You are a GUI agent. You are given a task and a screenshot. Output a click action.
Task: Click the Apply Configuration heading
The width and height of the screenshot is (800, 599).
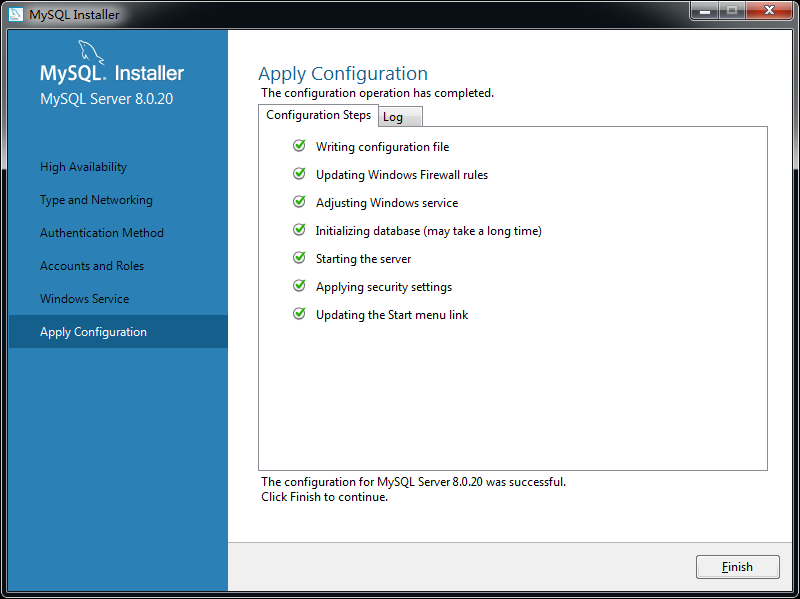click(343, 74)
